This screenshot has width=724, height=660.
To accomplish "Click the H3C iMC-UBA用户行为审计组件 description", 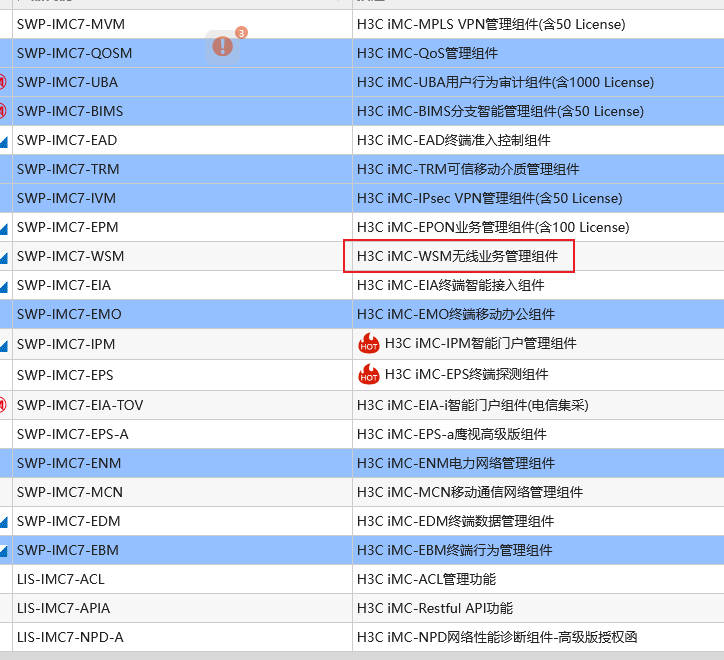I will click(x=506, y=82).
